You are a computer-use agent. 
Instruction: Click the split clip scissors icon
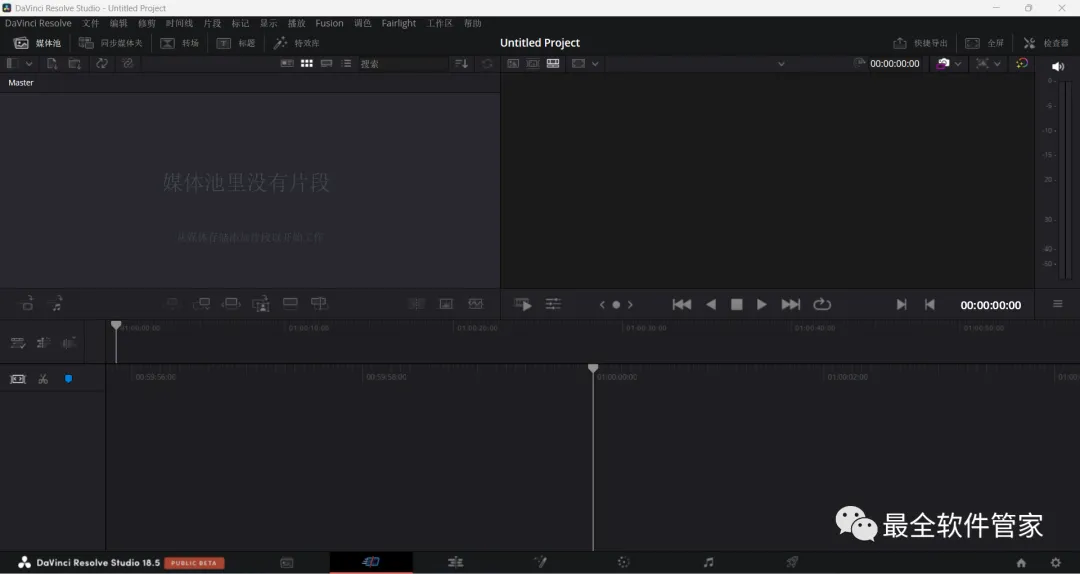tap(43, 379)
